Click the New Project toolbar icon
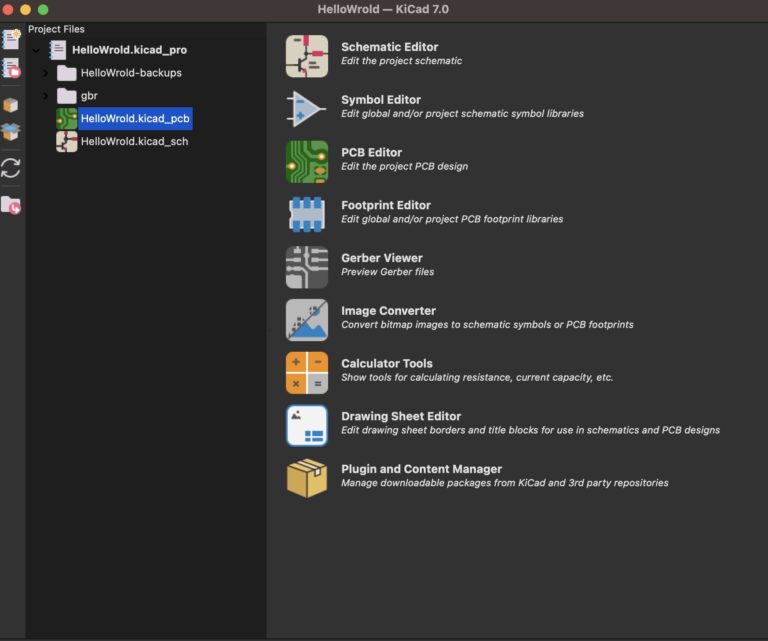This screenshot has width=768, height=641. point(11,40)
